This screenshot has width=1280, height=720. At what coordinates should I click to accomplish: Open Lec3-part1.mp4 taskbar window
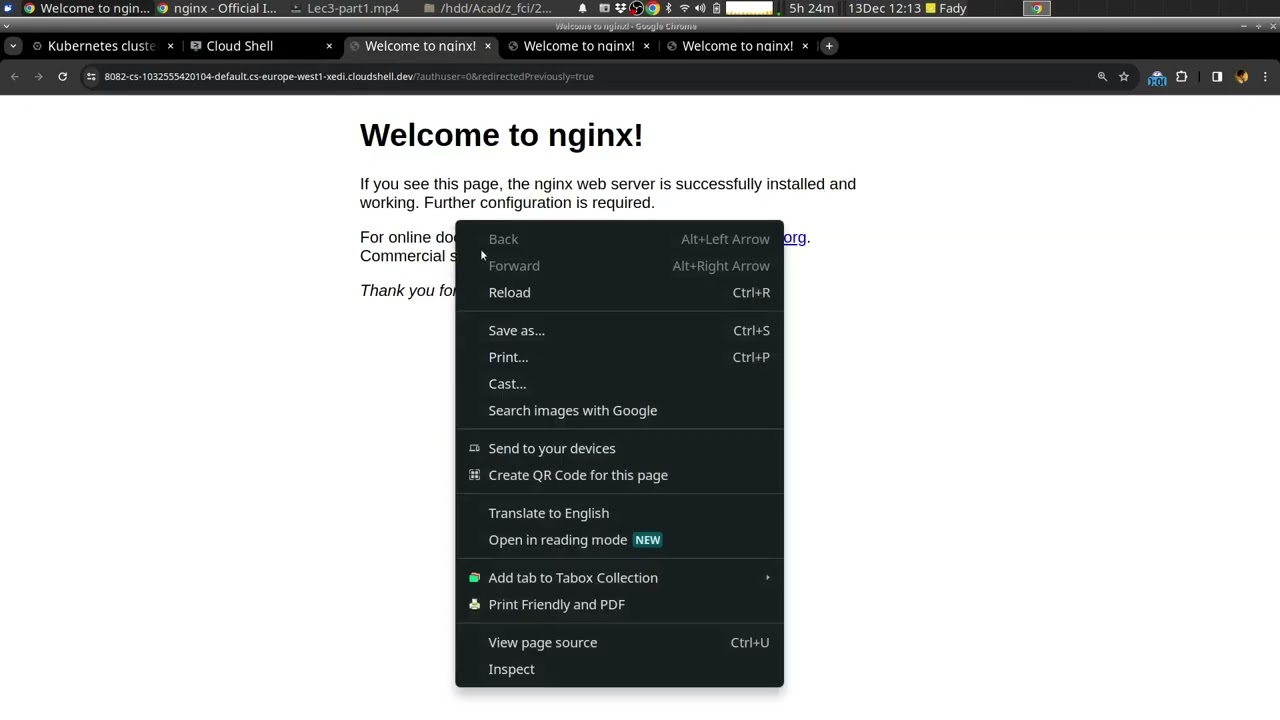[345, 8]
